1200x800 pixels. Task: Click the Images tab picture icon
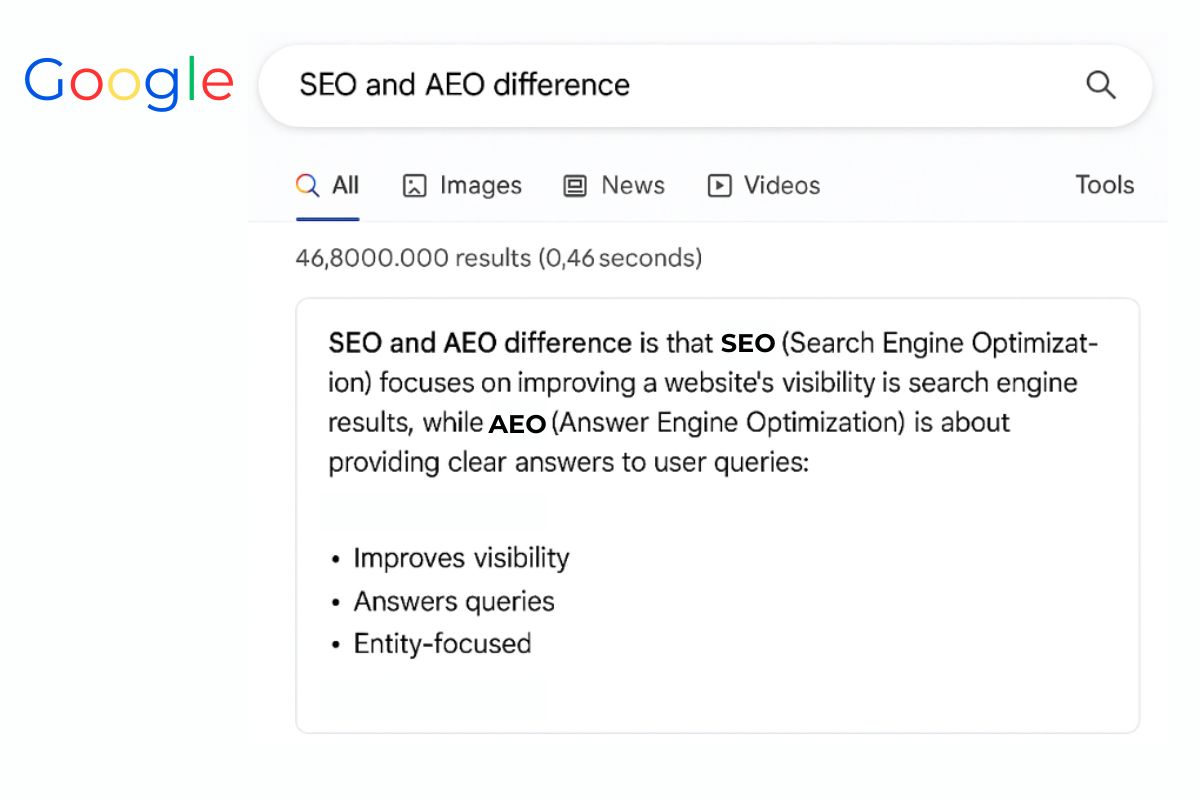(x=413, y=185)
